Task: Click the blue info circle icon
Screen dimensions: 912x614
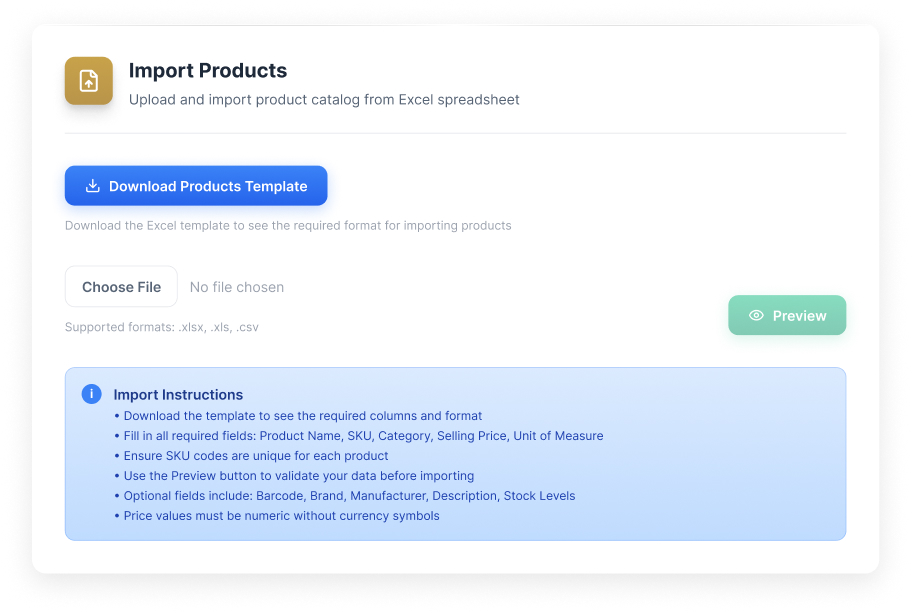Action: (91, 394)
